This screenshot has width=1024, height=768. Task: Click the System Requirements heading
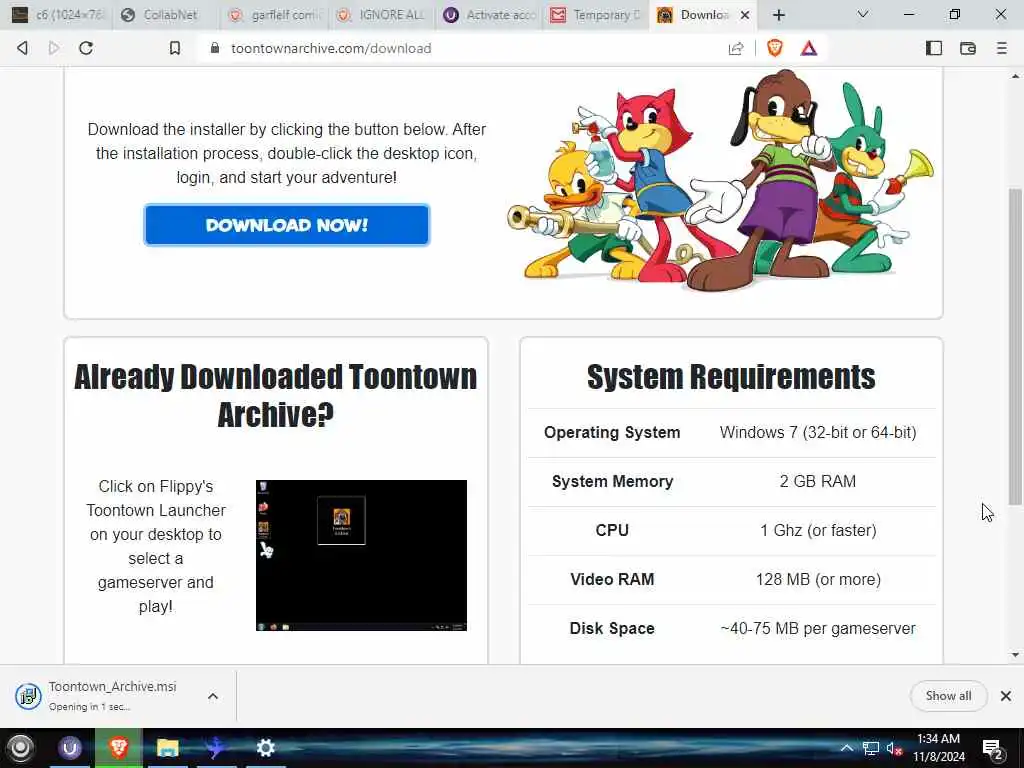point(731,377)
